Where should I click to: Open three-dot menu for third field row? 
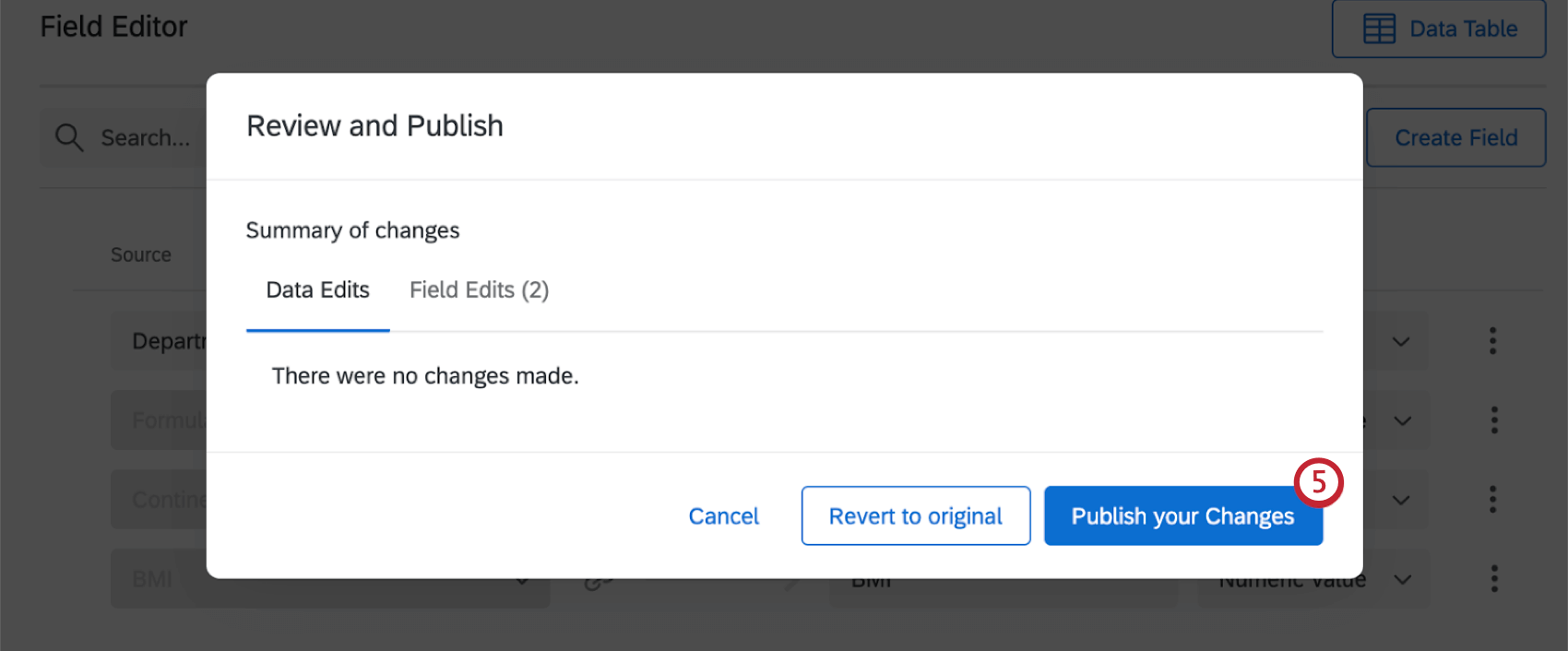coord(1493,500)
